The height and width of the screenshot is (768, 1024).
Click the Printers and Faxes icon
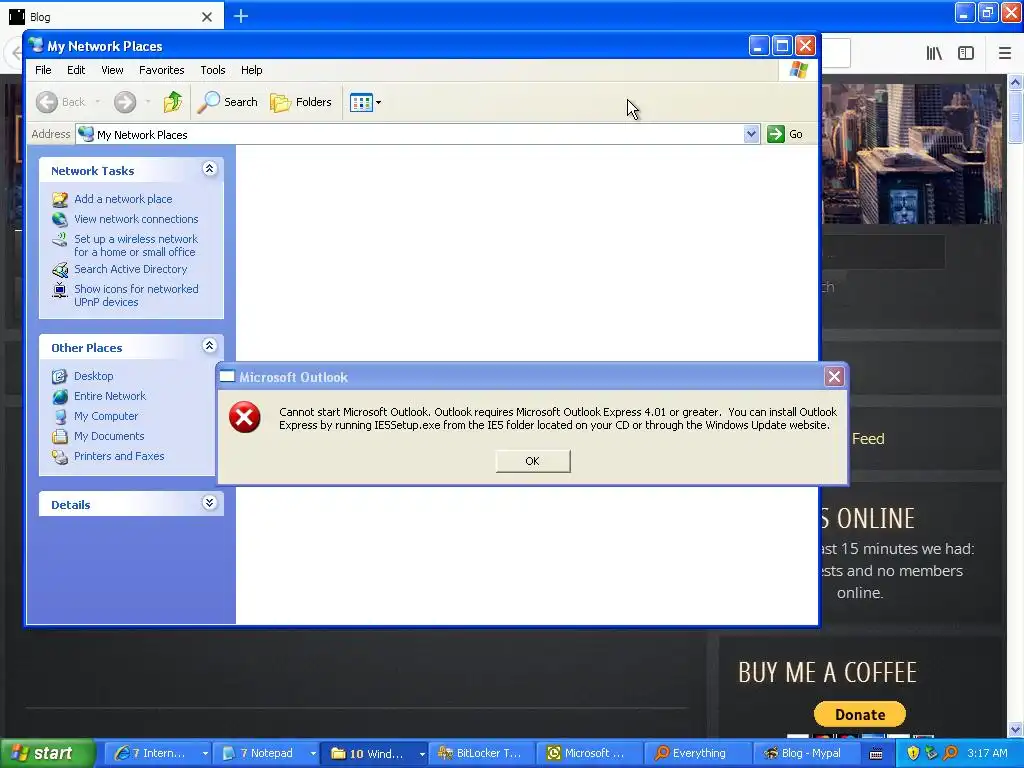pos(59,456)
